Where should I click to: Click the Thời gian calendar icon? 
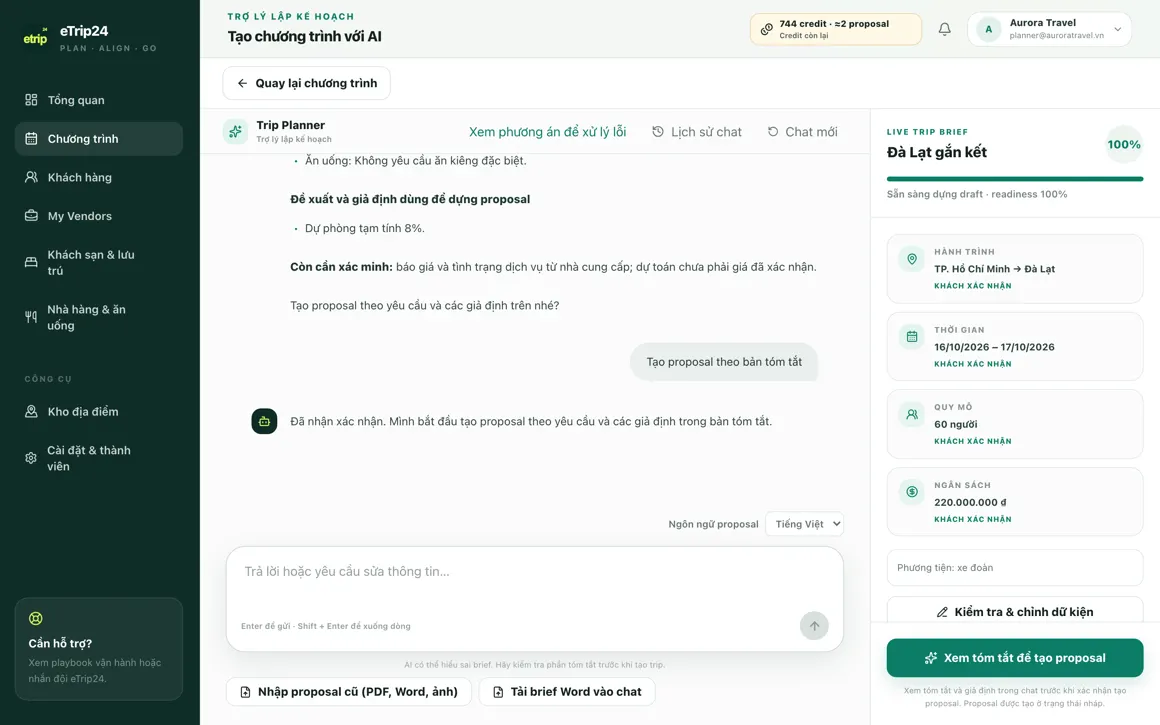click(911, 337)
